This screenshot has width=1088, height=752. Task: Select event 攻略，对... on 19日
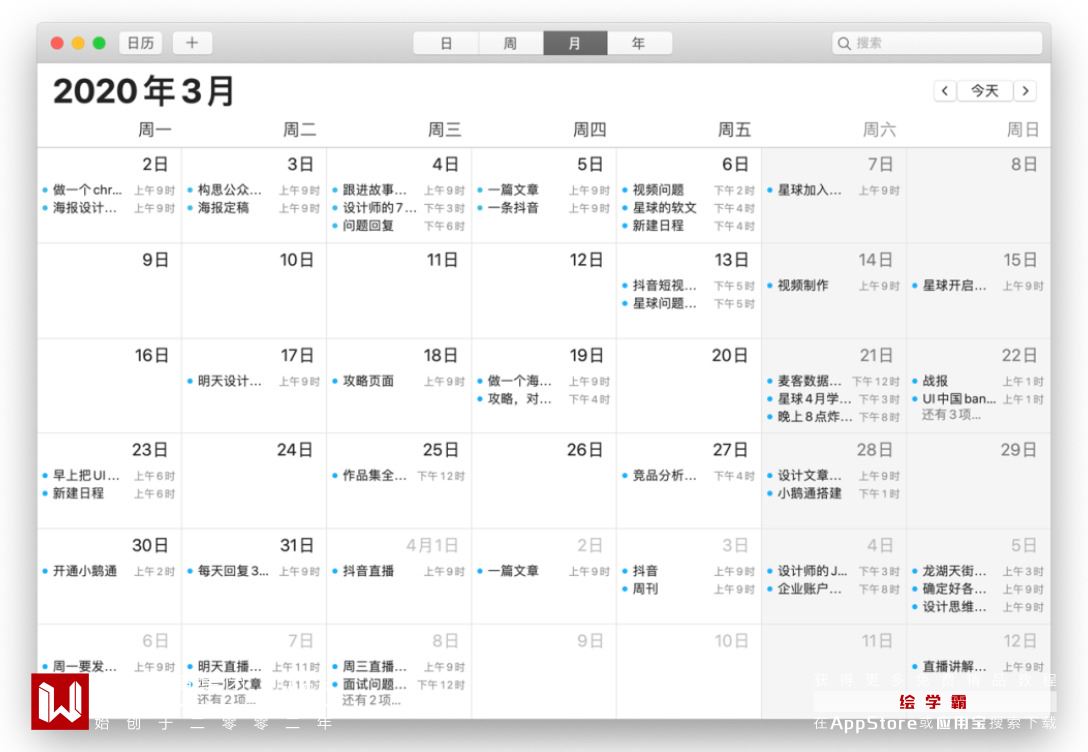(x=544, y=399)
